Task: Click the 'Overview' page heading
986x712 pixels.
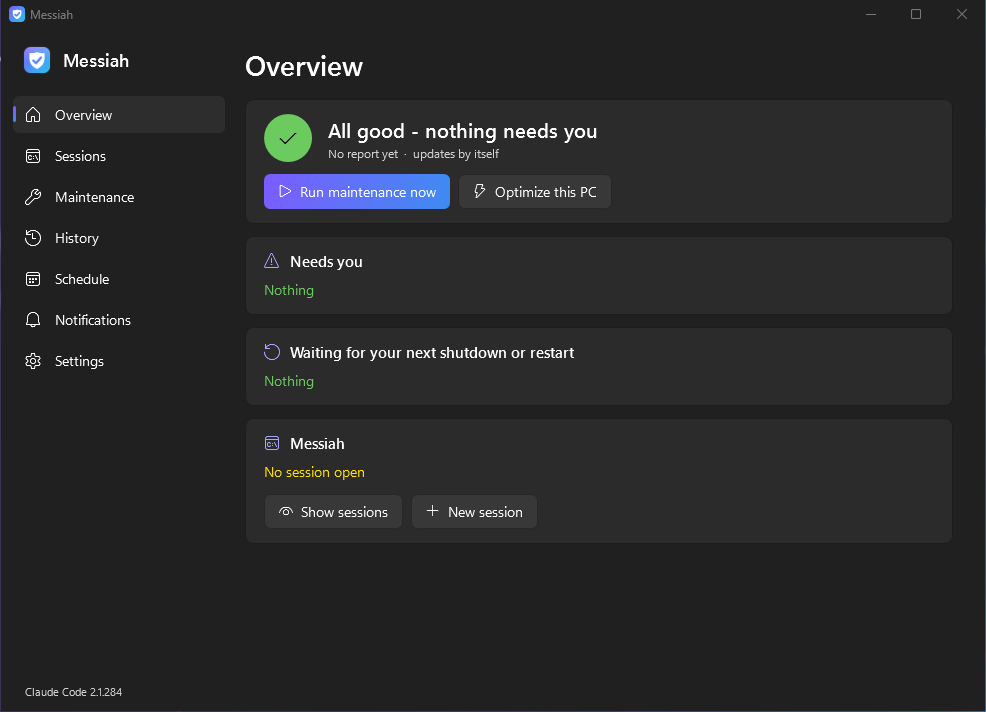Action: tap(304, 67)
